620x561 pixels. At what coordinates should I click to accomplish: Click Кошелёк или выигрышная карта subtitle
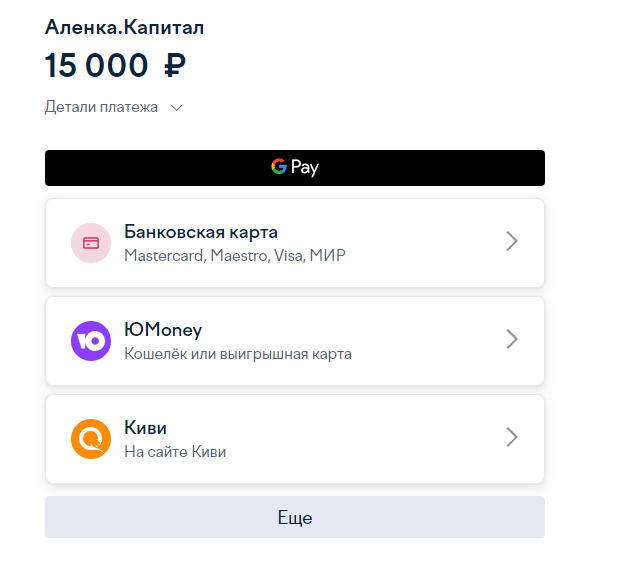pos(238,354)
